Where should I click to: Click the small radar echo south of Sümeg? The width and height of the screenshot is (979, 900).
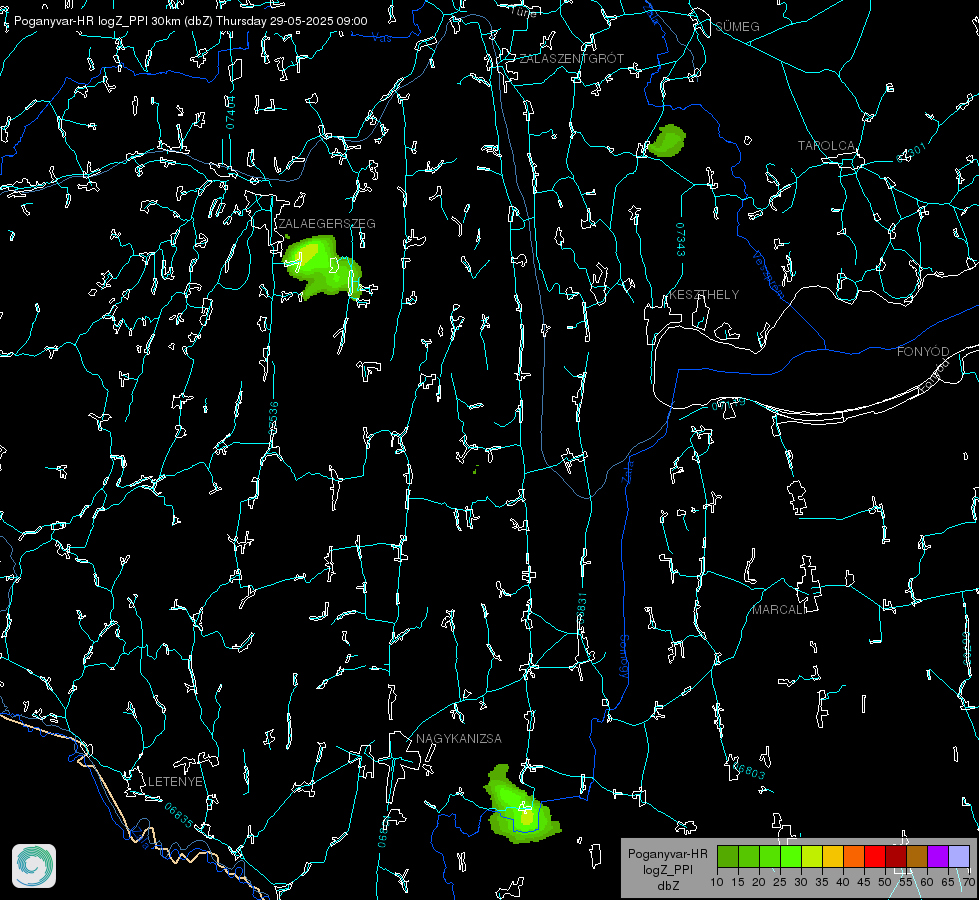click(x=667, y=140)
